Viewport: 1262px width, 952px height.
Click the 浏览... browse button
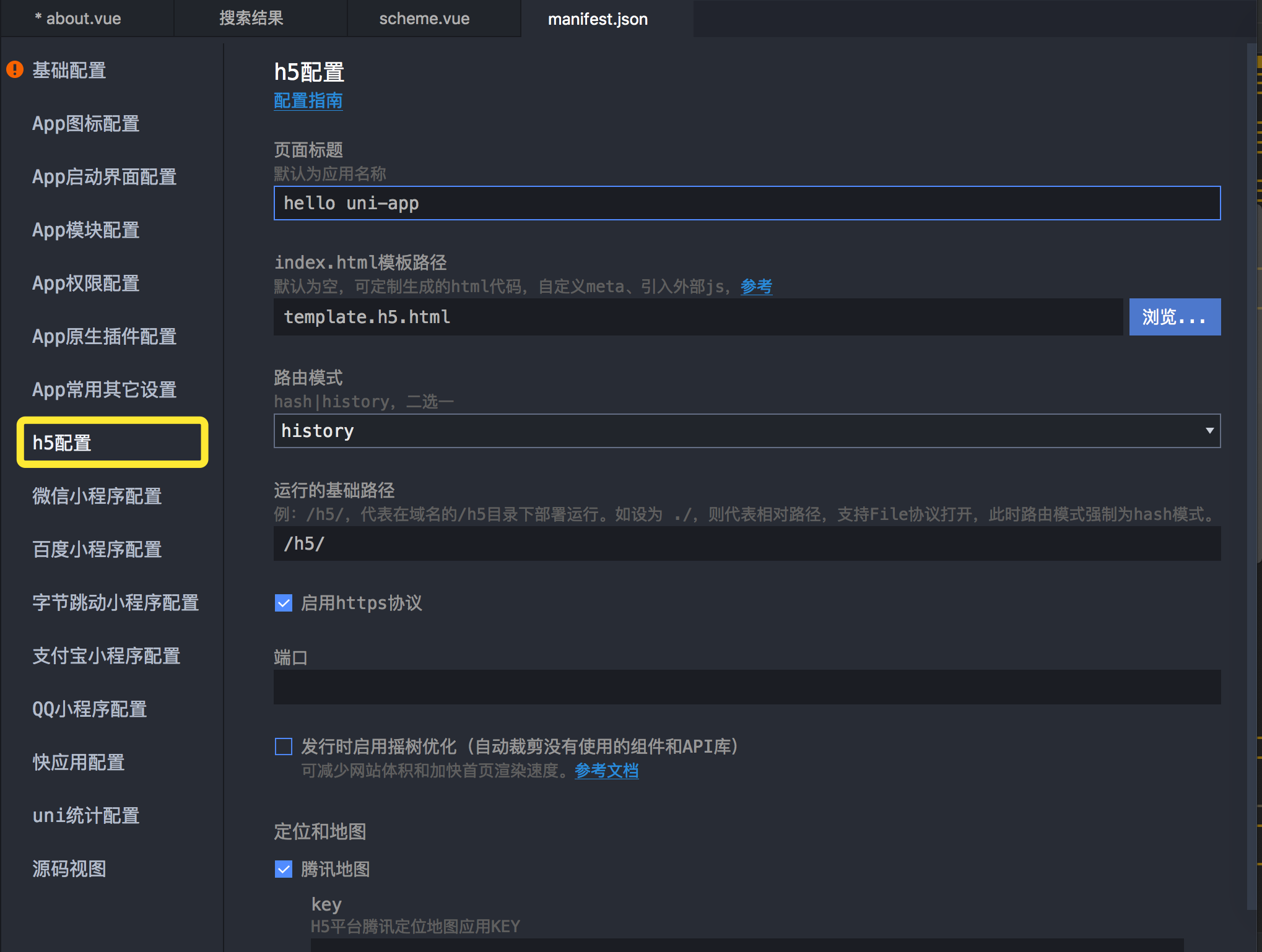point(1175,317)
